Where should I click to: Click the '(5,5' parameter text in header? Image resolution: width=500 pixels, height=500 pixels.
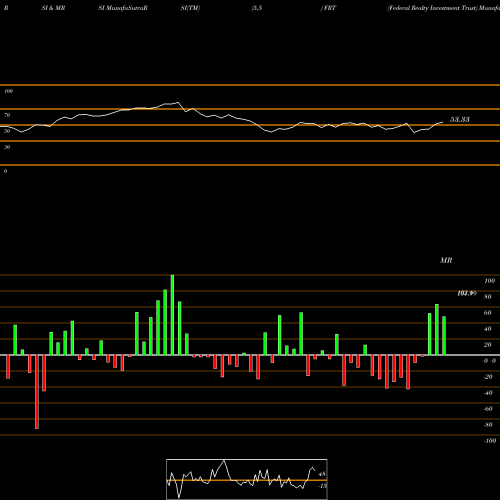257,8
